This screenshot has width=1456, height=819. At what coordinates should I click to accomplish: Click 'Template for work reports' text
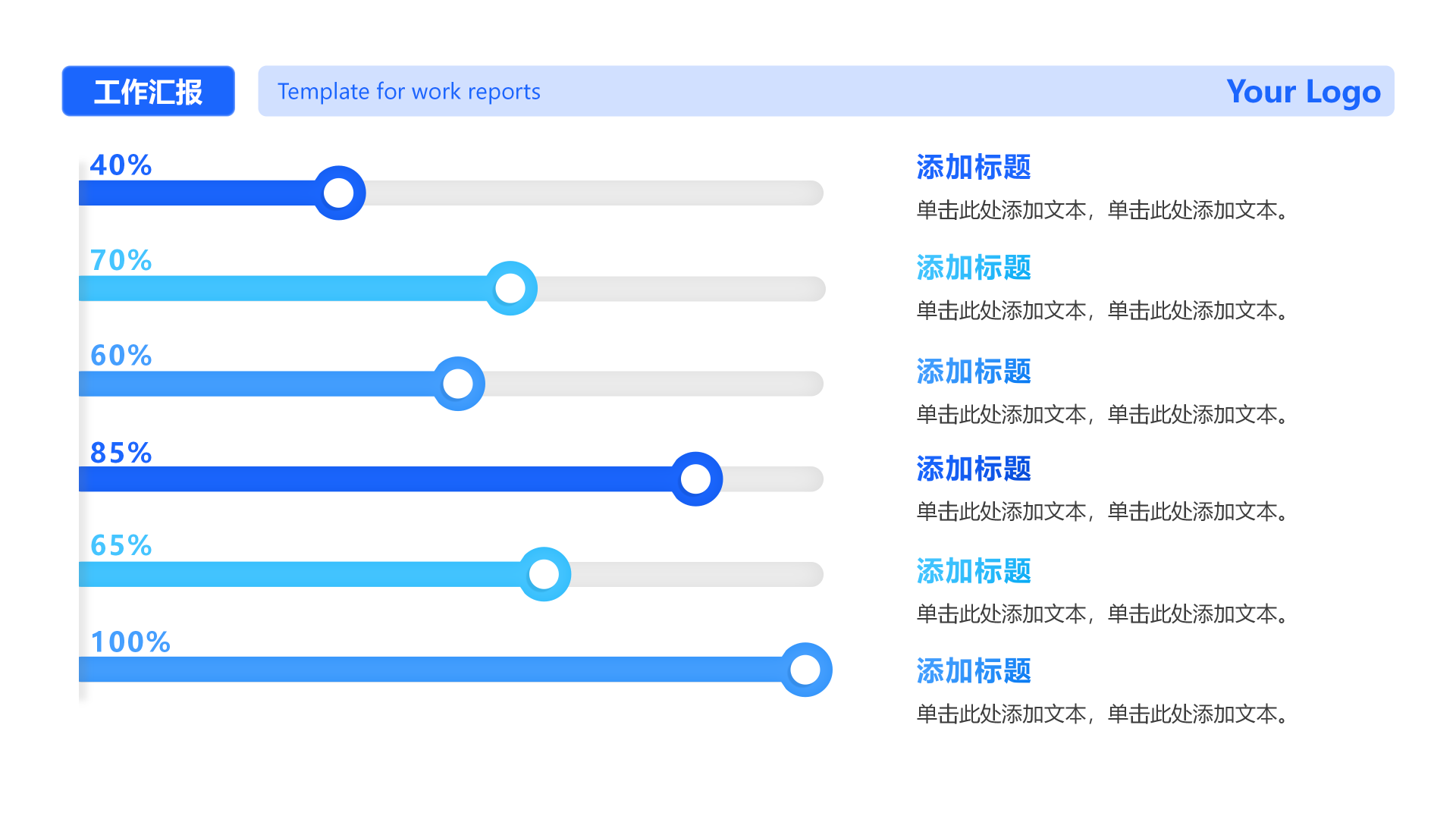click(409, 92)
